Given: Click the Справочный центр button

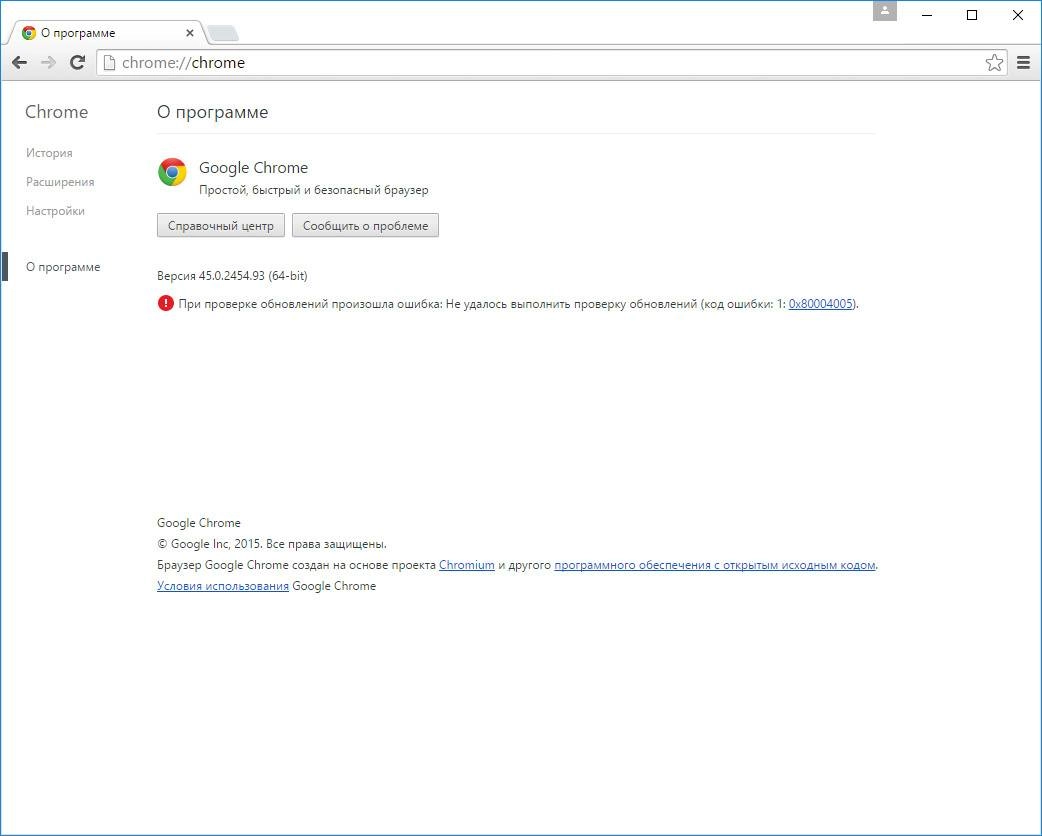Looking at the screenshot, I should point(221,225).
